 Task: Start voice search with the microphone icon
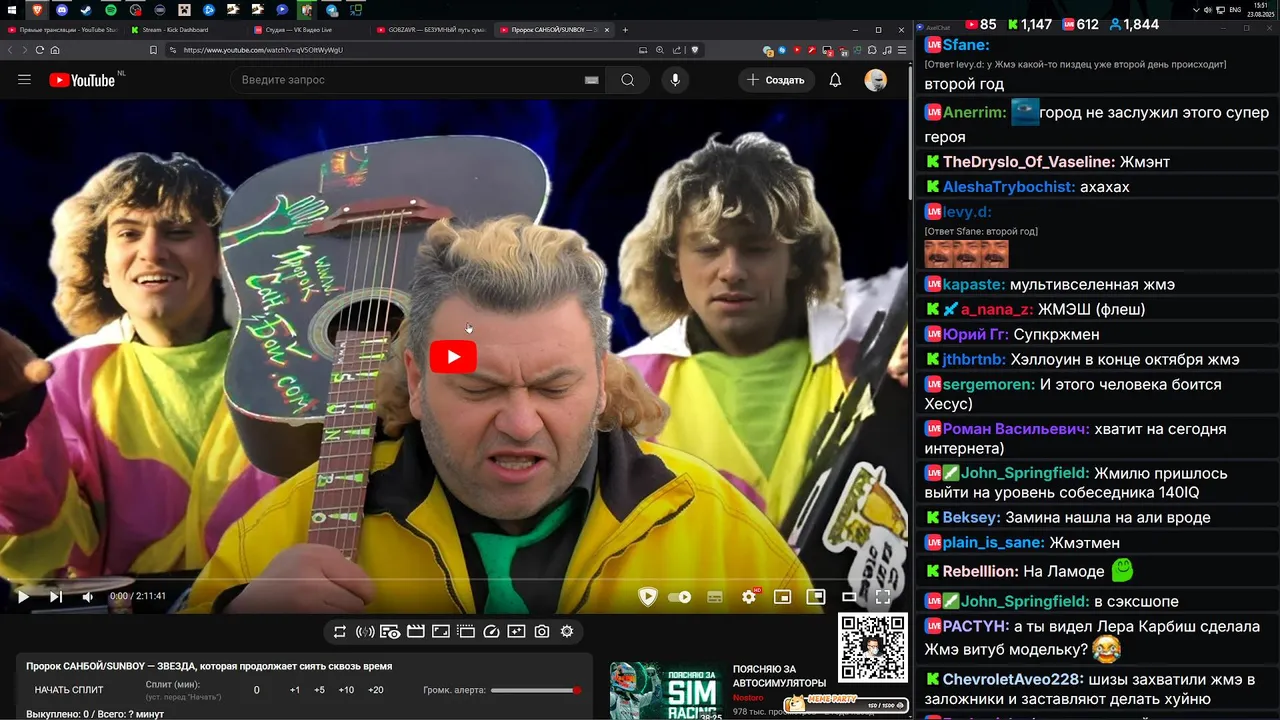point(676,80)
